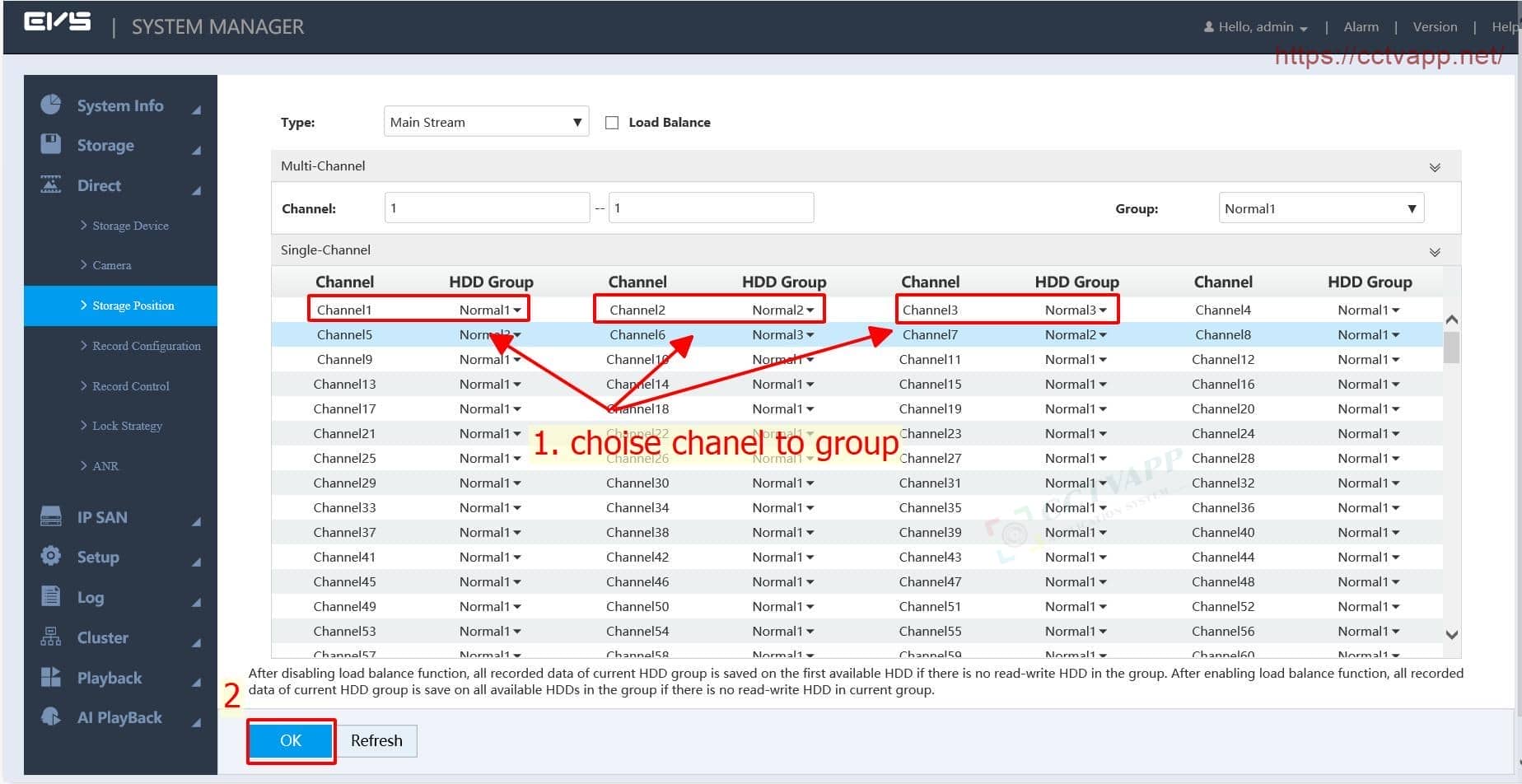Click the Refresh button
1522x784 pixels.
click(376, 740)
